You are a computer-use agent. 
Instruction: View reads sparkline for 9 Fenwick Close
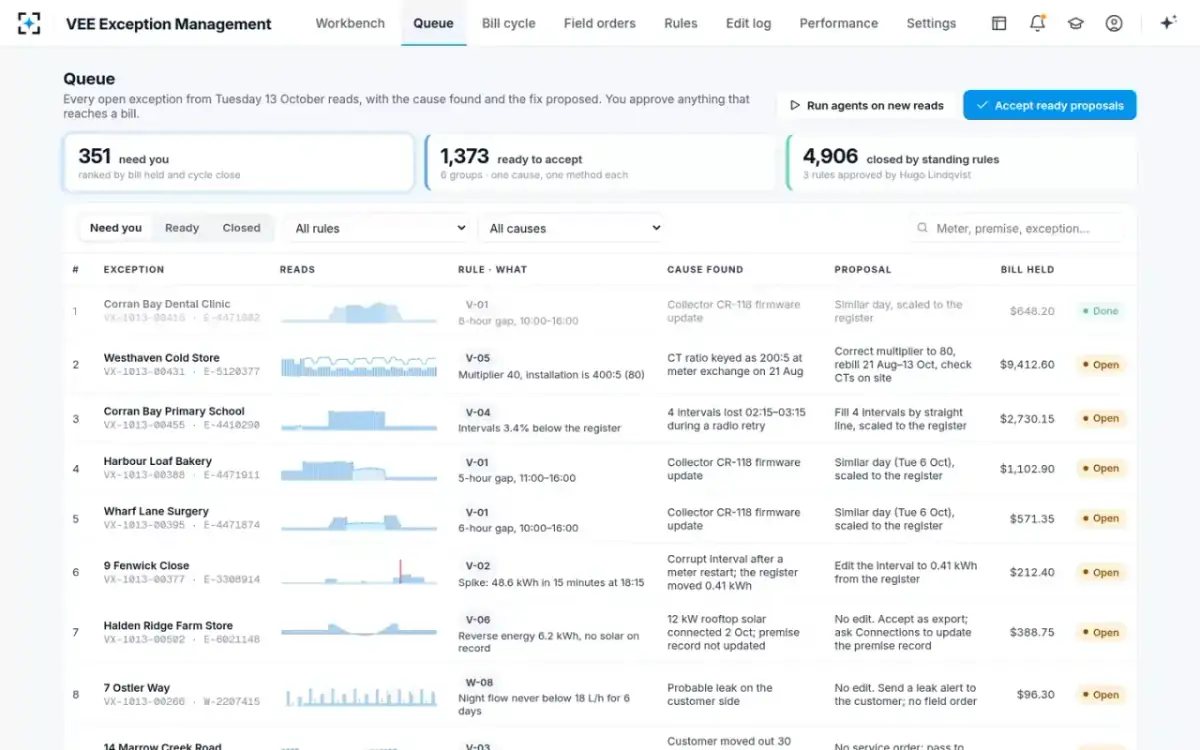(x=359, y=572)
